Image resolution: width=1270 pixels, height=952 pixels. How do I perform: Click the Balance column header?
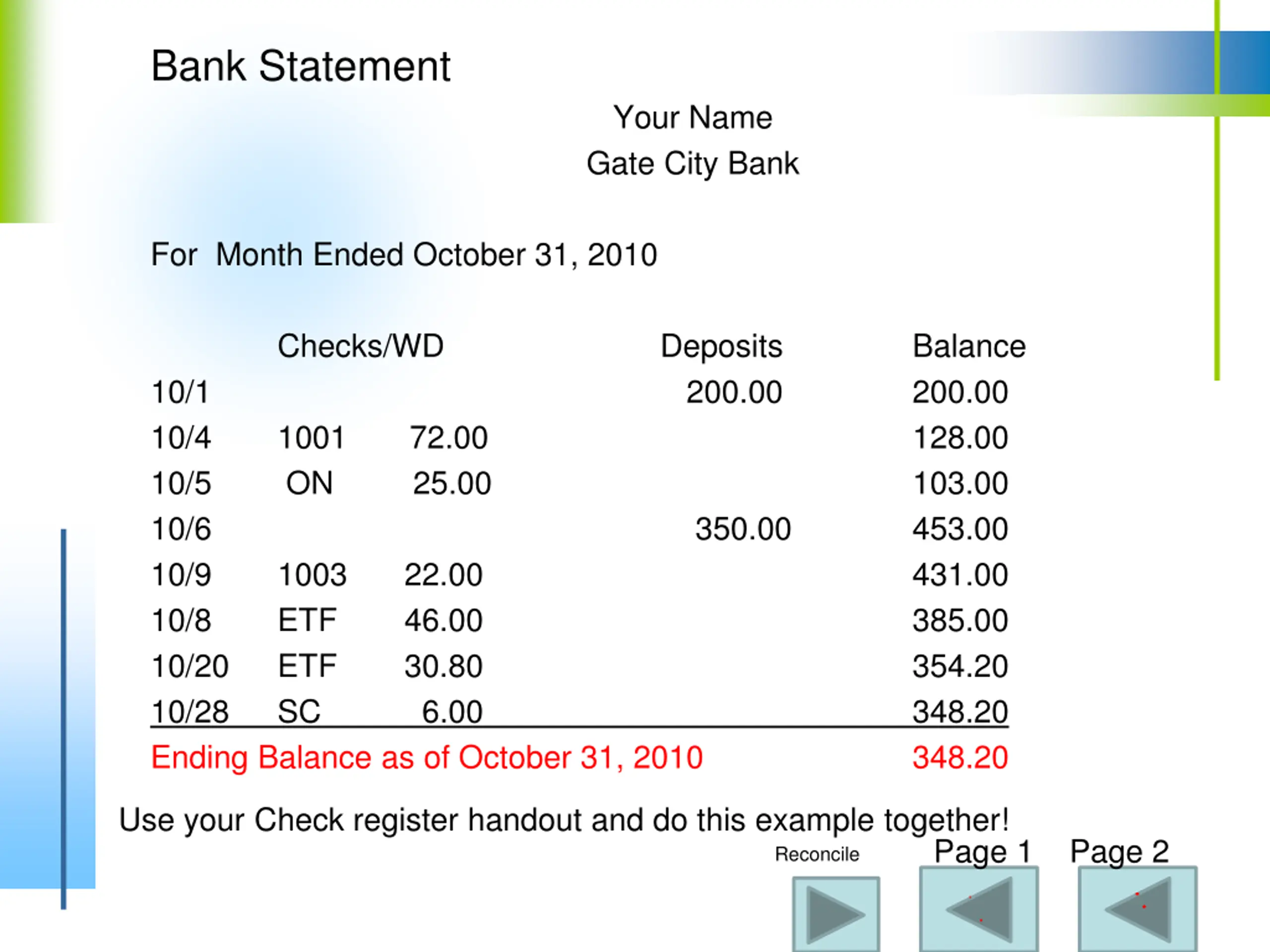[969, 346]
